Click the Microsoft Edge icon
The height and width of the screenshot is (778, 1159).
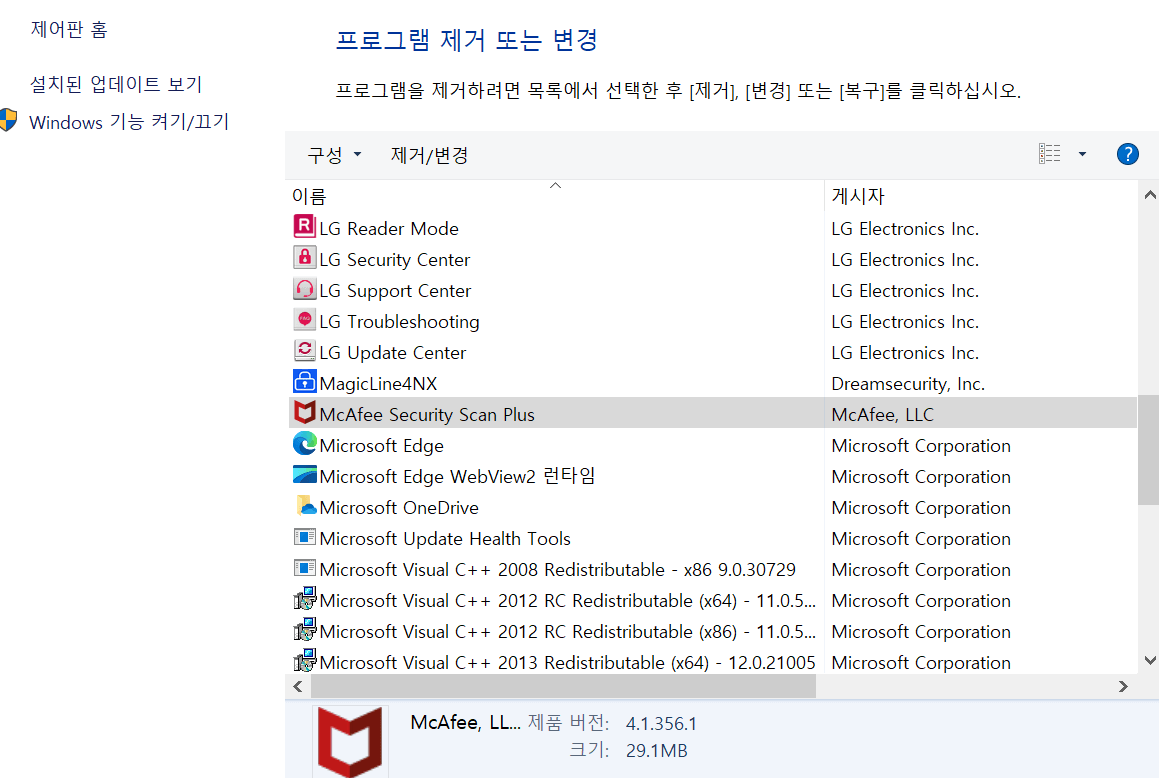click(305, 443)
